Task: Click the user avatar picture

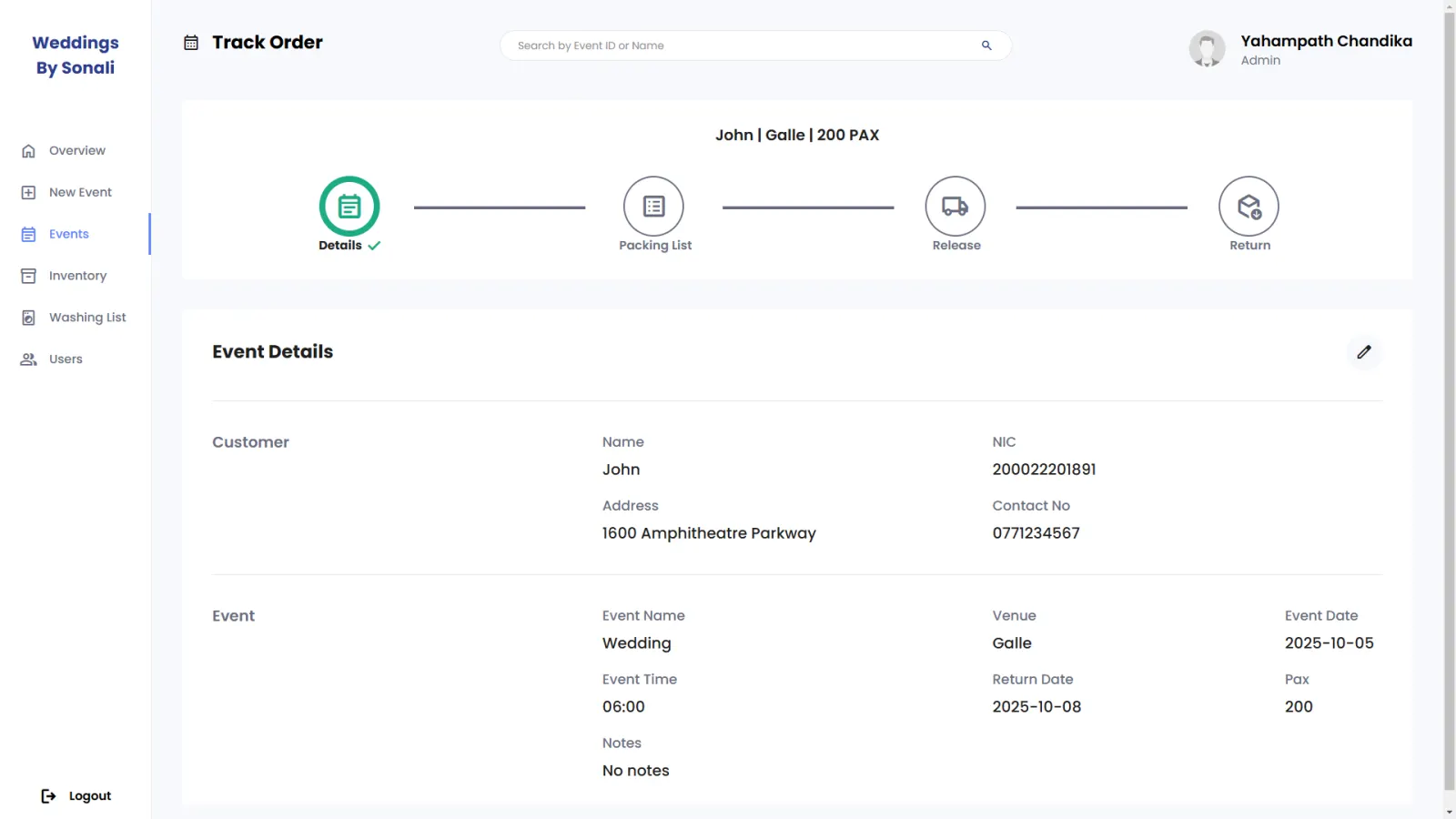Action: [x=1208, y=49]
